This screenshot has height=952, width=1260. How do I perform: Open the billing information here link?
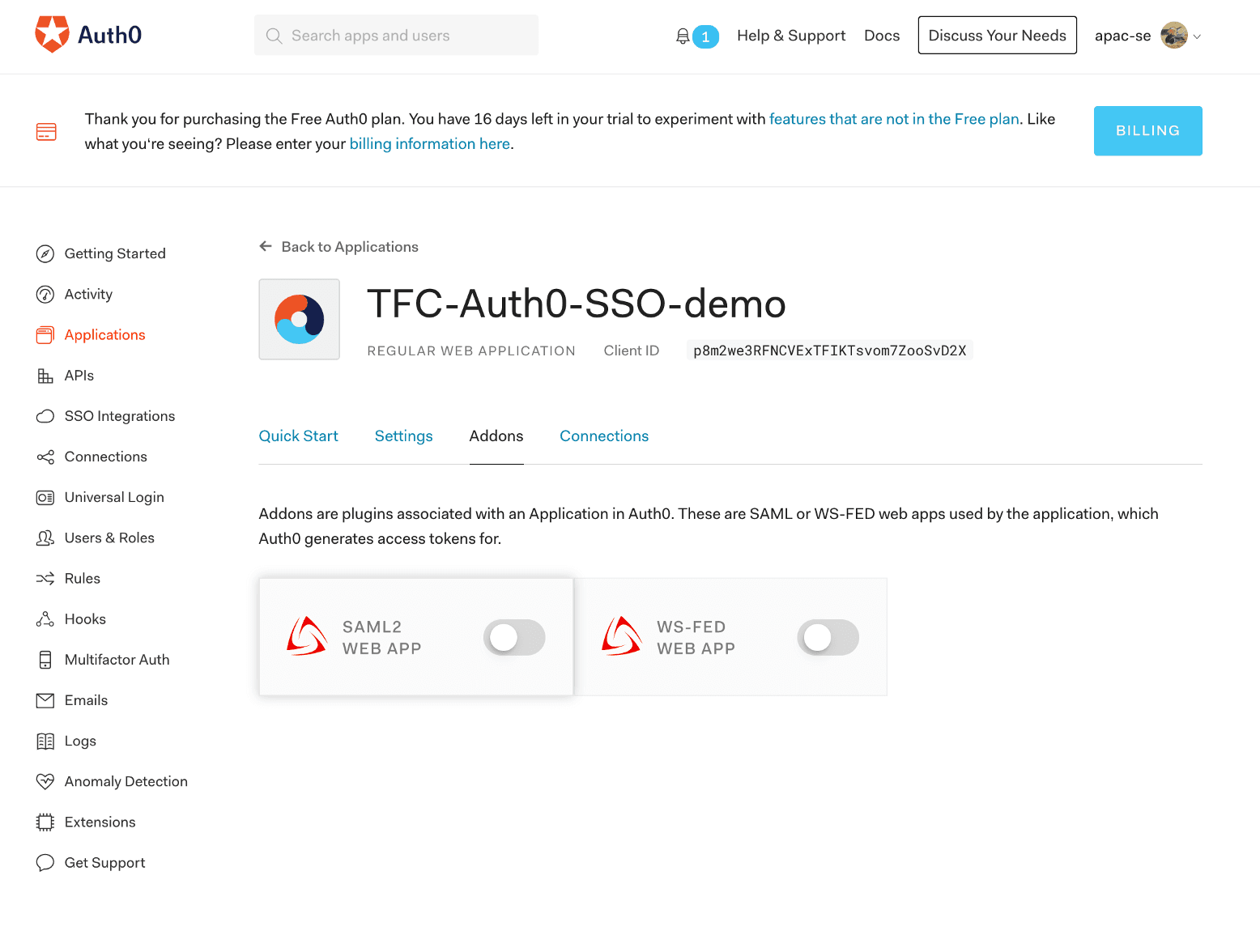[x=429, y=144]
